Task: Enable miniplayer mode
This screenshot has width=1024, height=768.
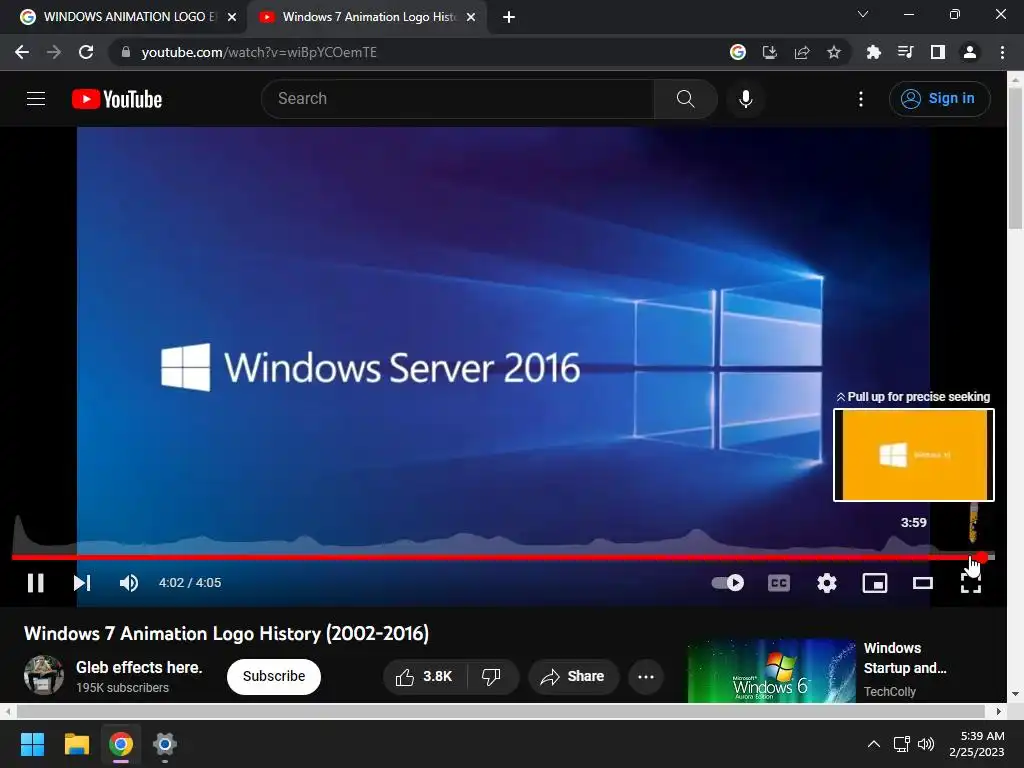Action: (874, 583)
